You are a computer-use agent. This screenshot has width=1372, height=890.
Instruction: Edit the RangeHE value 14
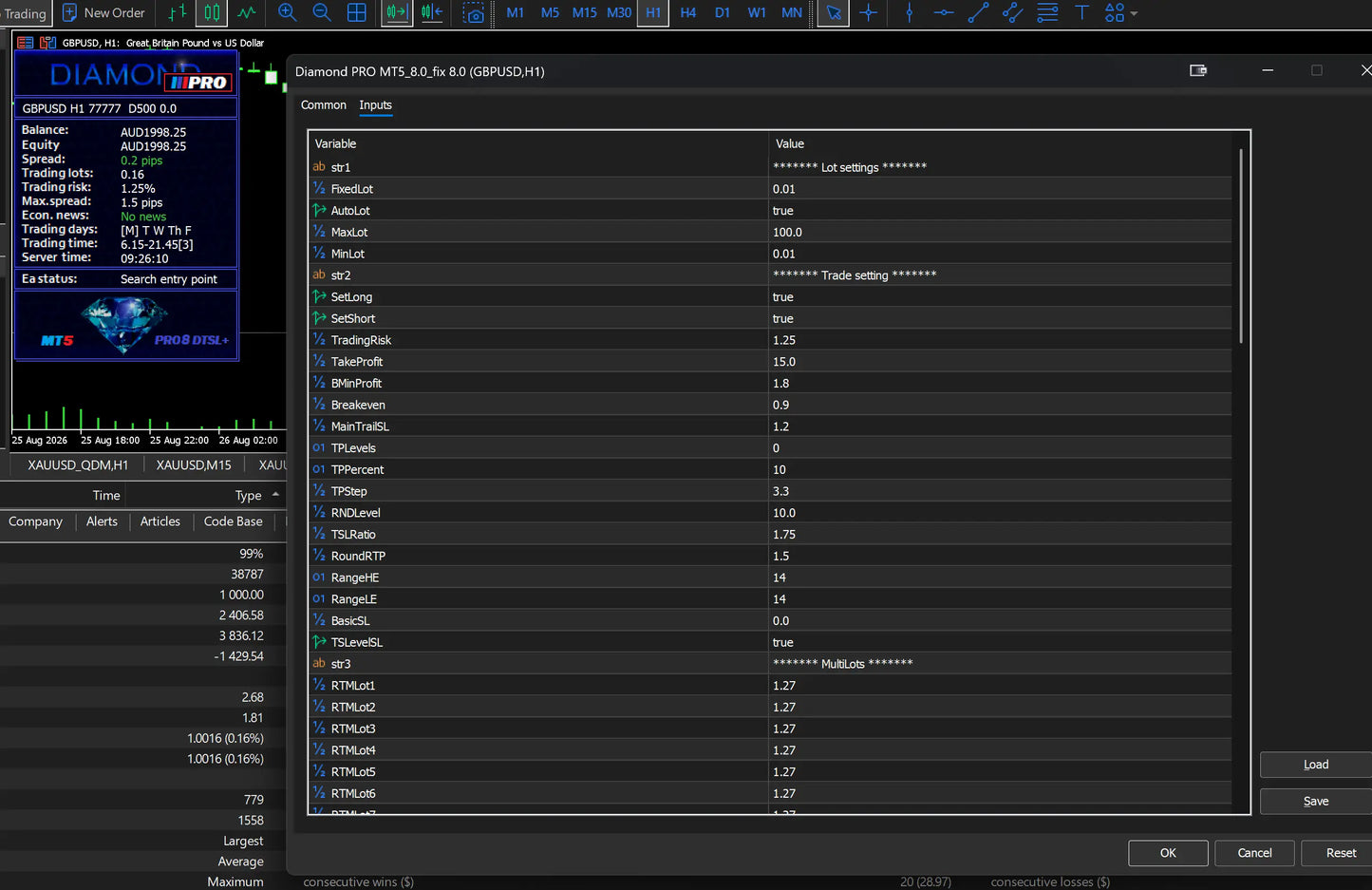(1000, 578)
